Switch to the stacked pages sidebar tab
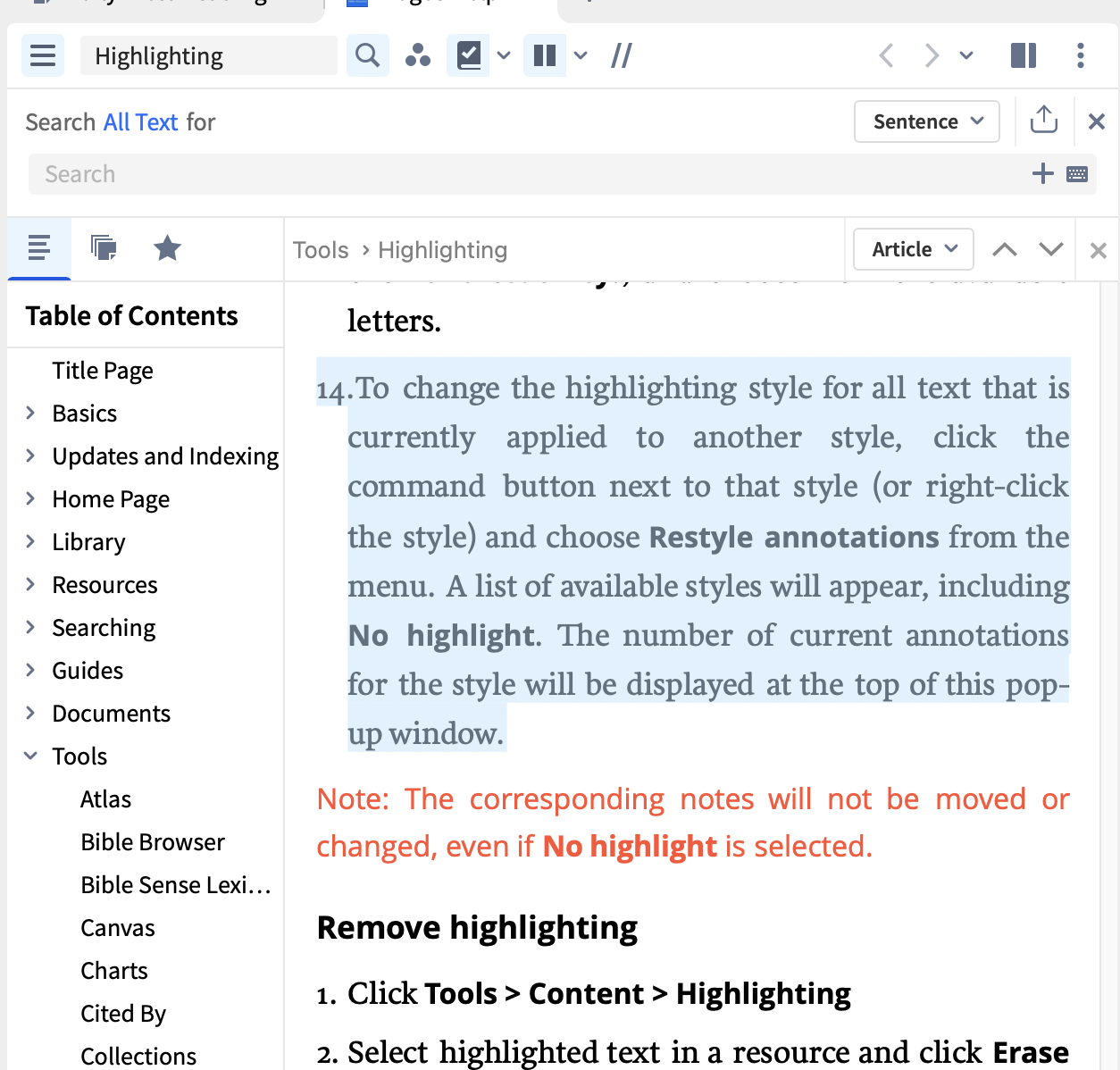 (x=104, y=248)
